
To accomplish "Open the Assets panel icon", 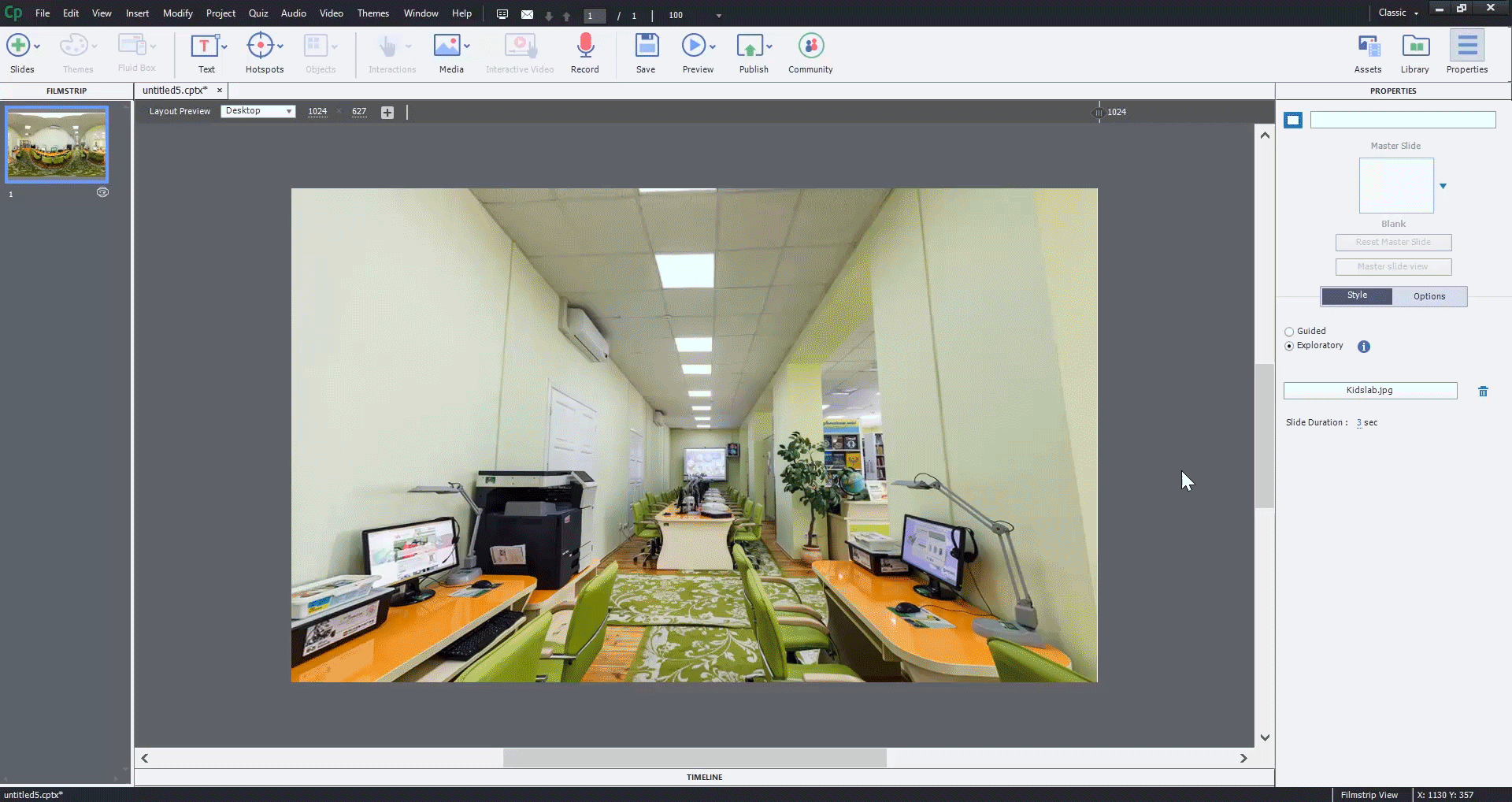I will (x=1368, y=46).
